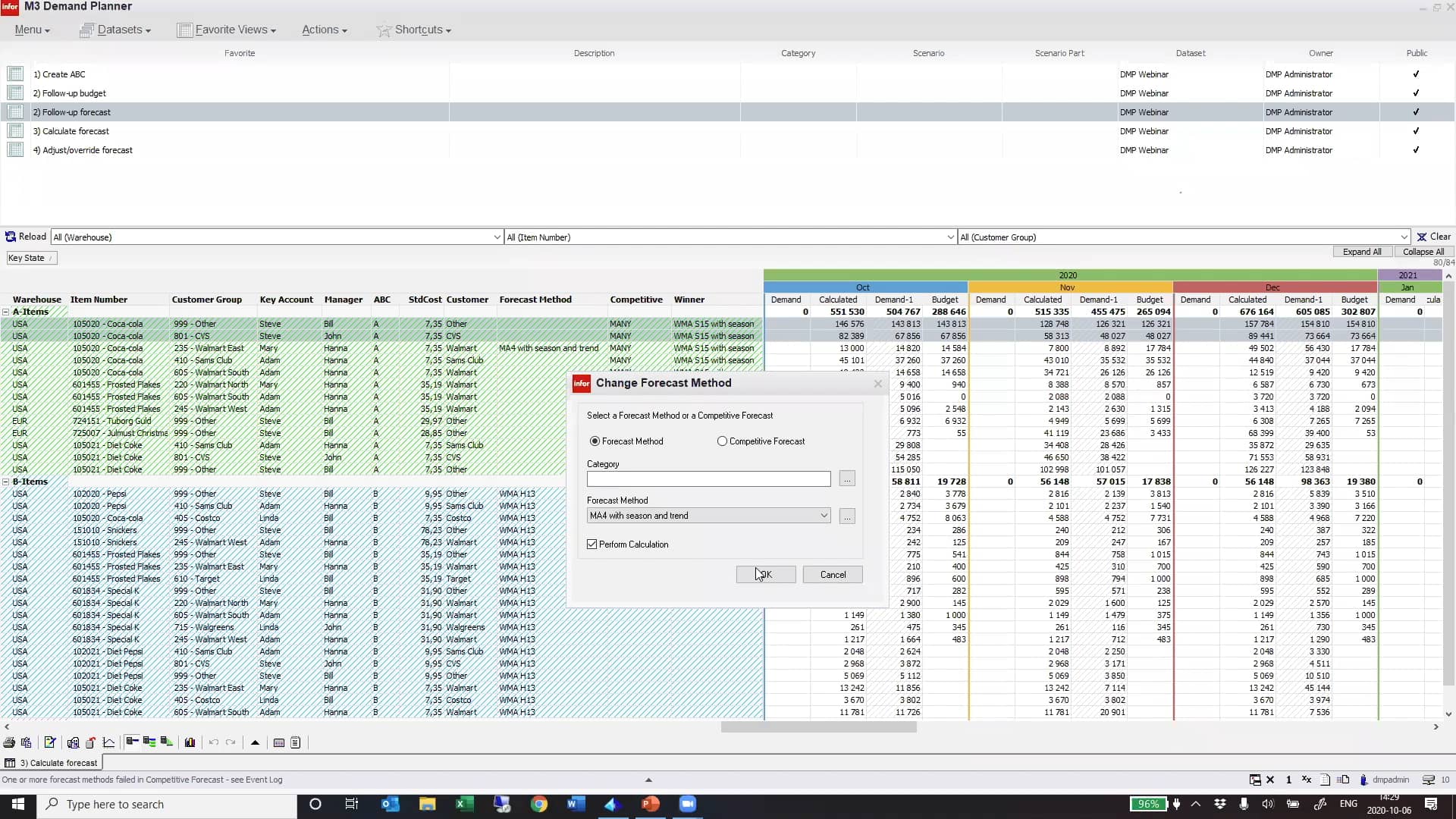
Task: Choose the Competitive Forecast radio option
Action: (723, 441)
